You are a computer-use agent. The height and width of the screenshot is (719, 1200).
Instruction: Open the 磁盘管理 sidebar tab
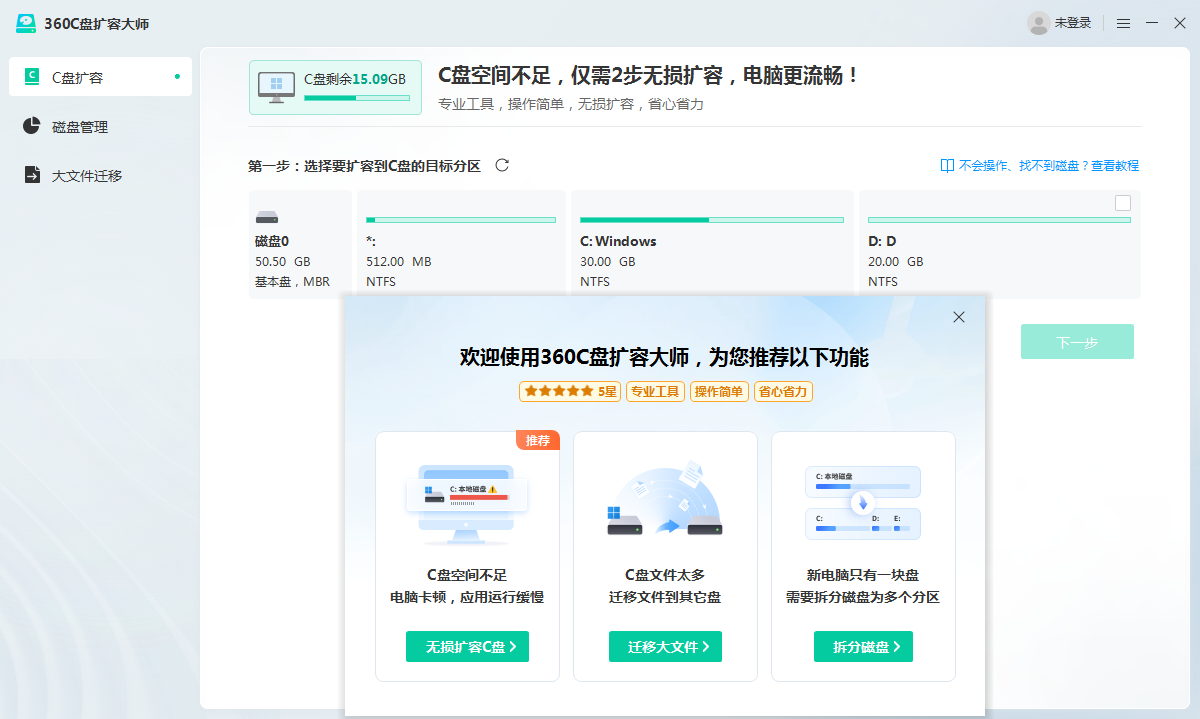click(80, 127)
